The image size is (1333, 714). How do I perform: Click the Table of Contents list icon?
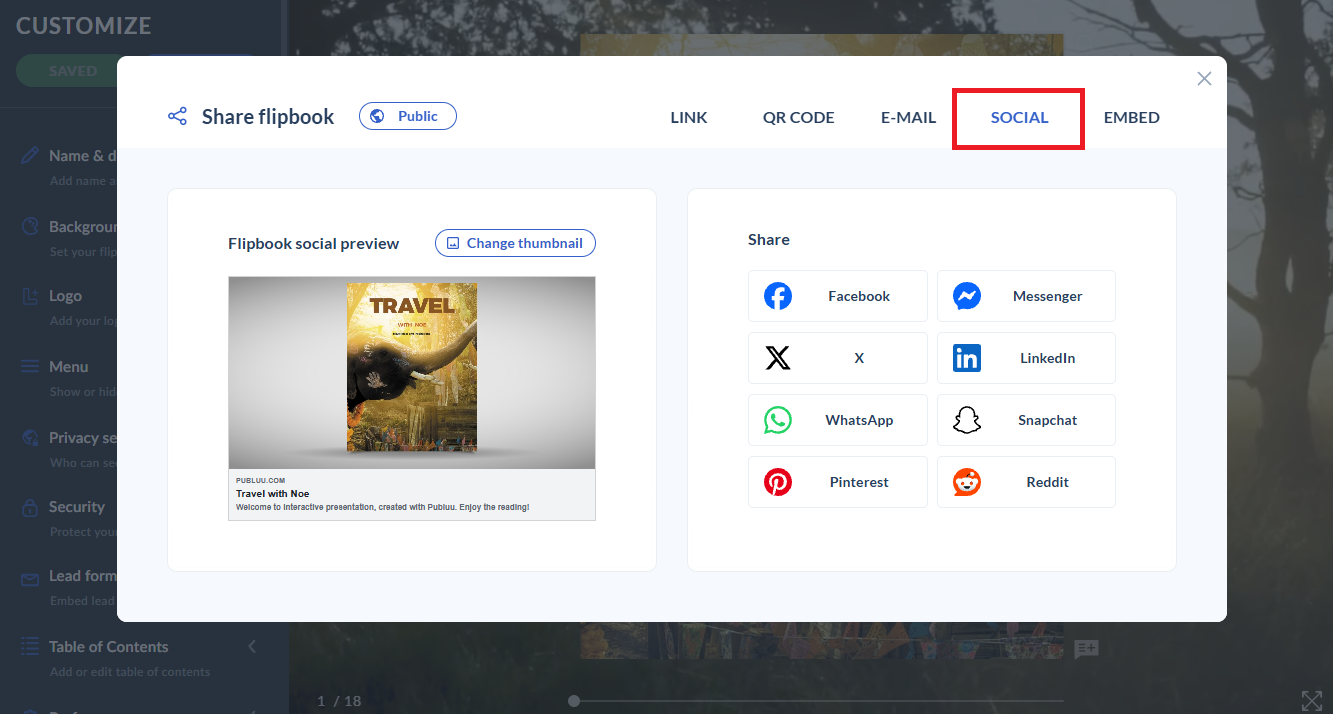coord(30,647)
